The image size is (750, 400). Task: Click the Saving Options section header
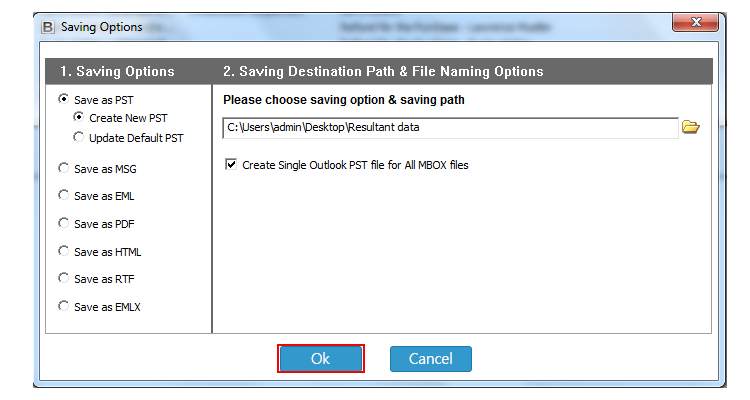click(x=117, y=71)
